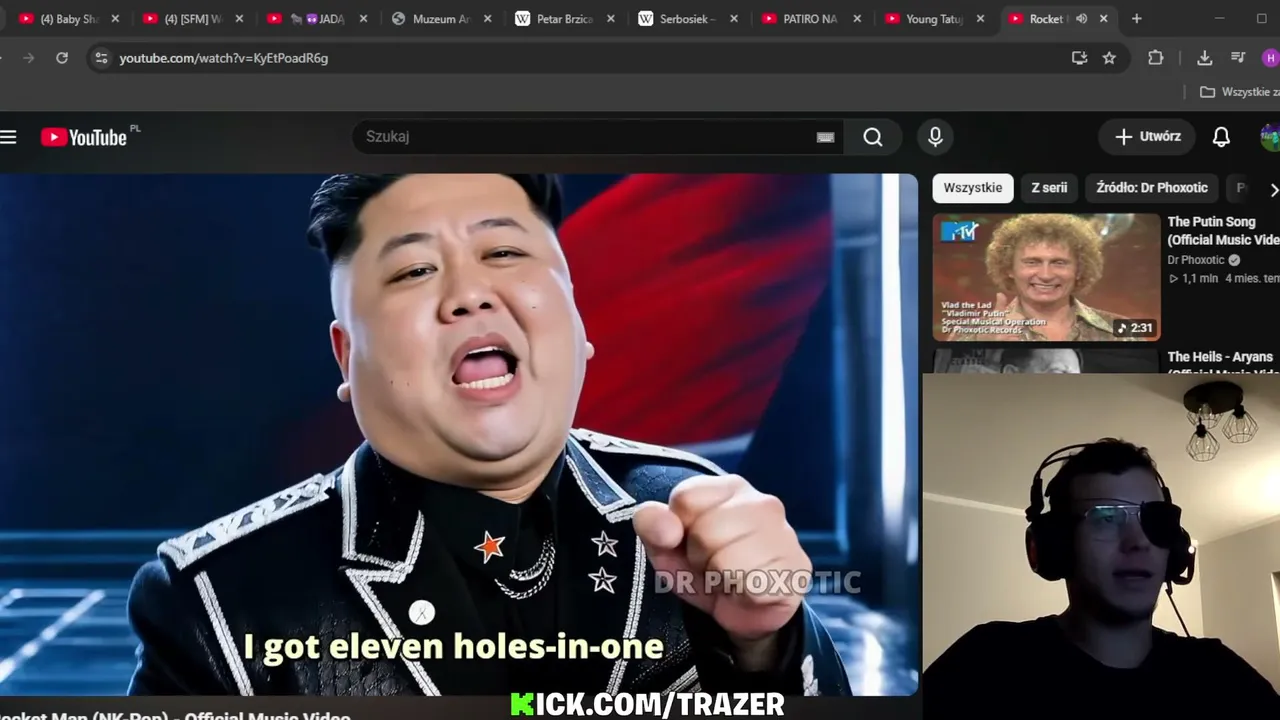Switch to the [SFM] tab
1280x720 pixels.
click(192, 19)
